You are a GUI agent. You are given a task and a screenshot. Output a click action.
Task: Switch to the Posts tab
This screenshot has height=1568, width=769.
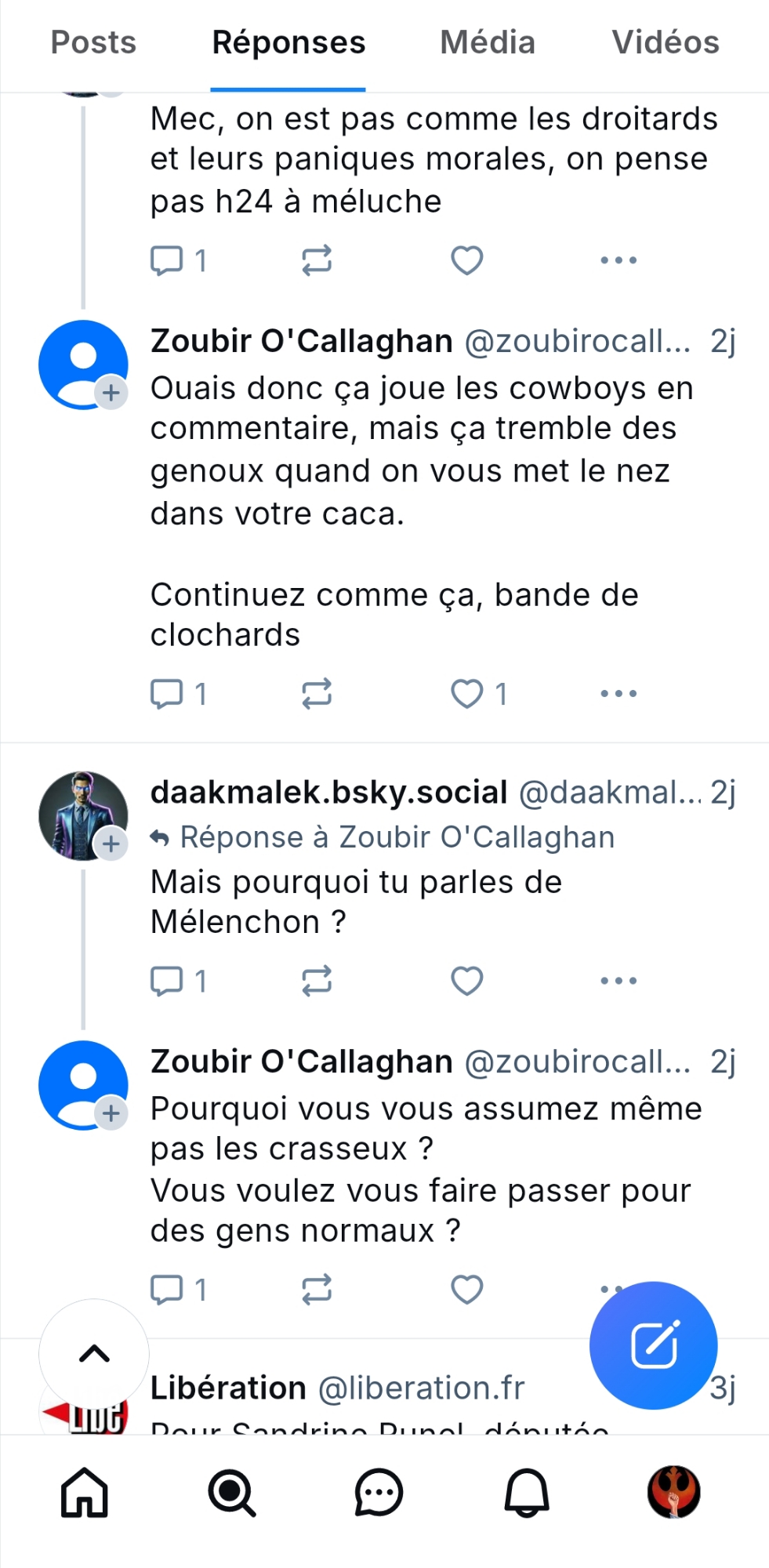[93, 43]
